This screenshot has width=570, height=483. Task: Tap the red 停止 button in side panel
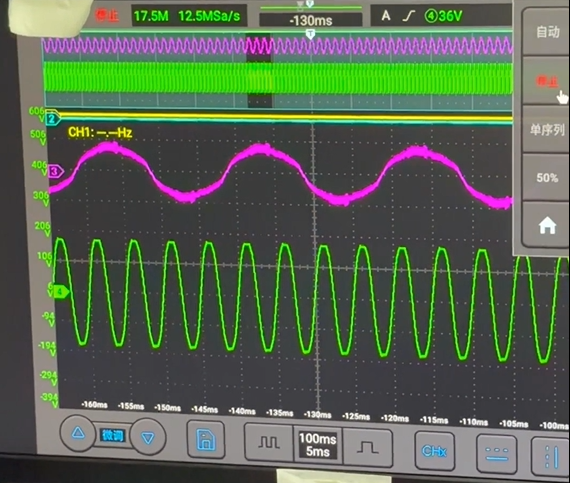tap(547, 81)
